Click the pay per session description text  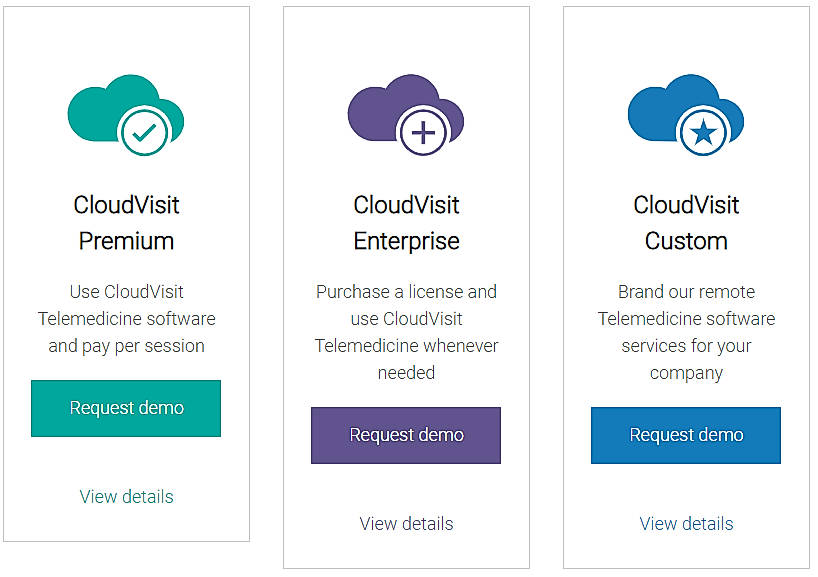click(126, 318)
